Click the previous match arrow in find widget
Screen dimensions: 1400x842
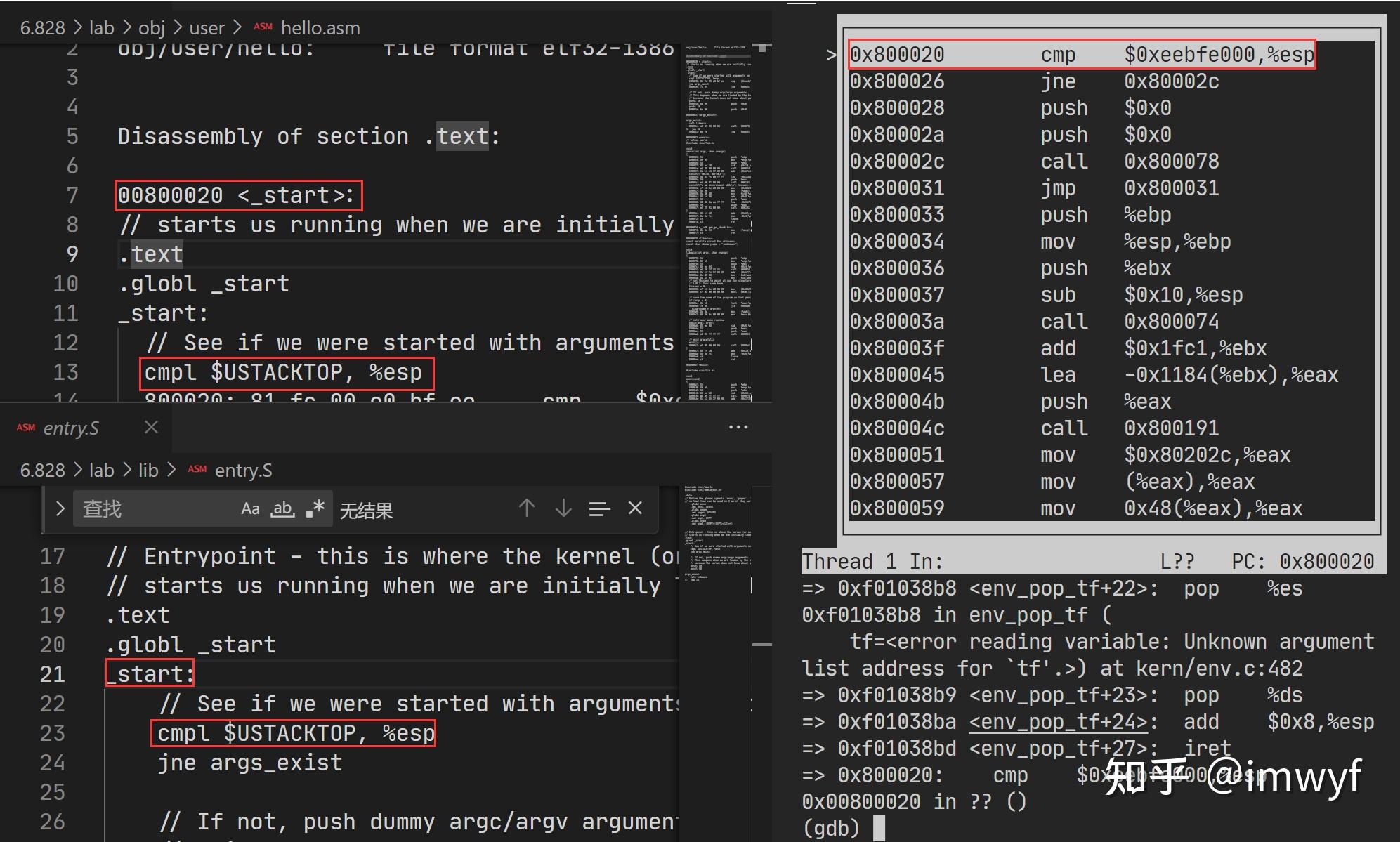click(528, 508)
